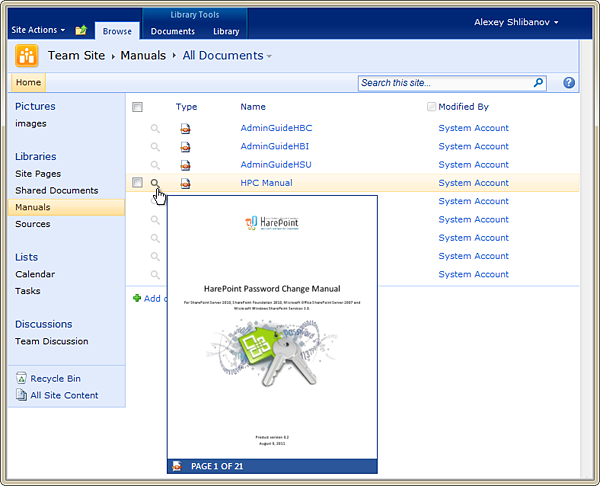Open the AdminGuideHBC document link
The height and width of the screenshot is (486, 600).
(276, 128)
